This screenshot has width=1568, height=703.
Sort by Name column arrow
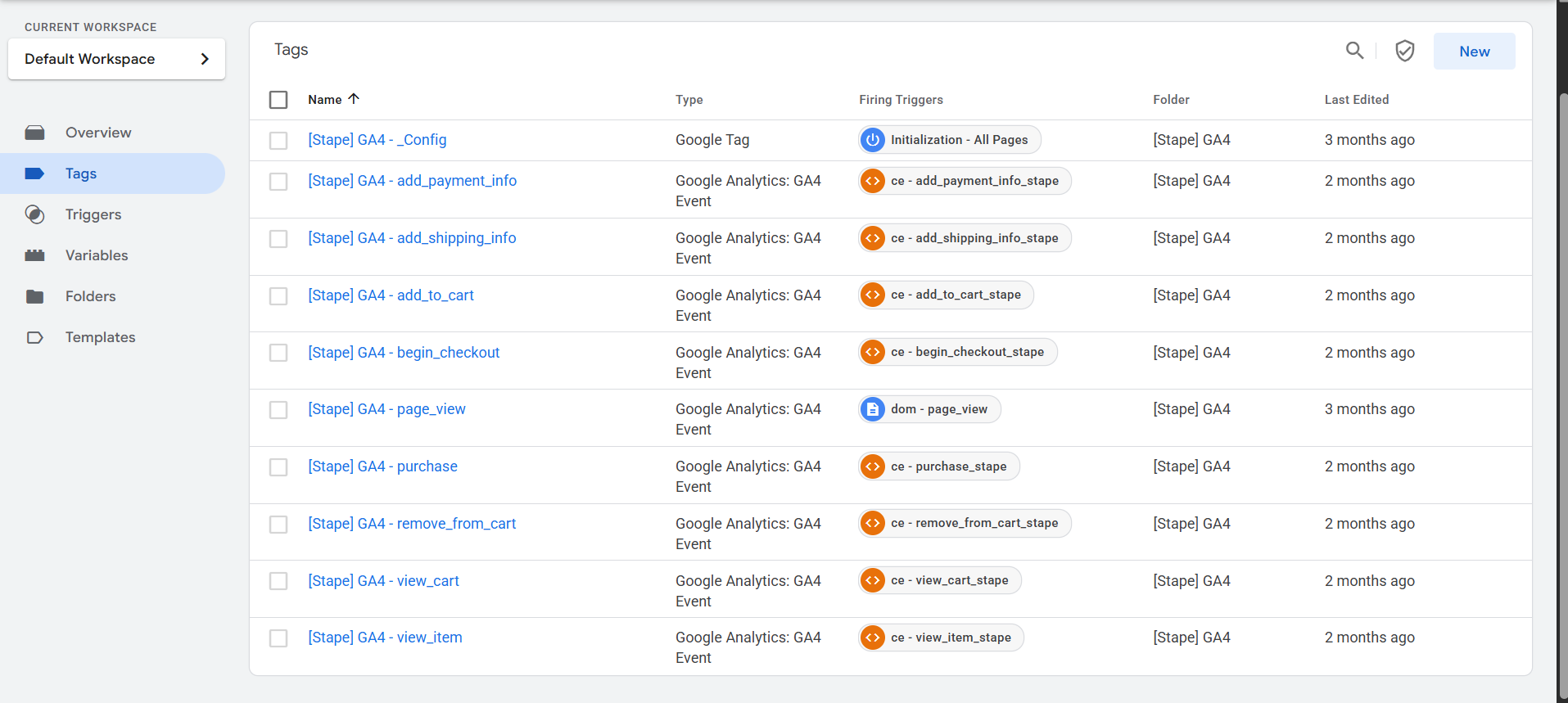point(354,99)
